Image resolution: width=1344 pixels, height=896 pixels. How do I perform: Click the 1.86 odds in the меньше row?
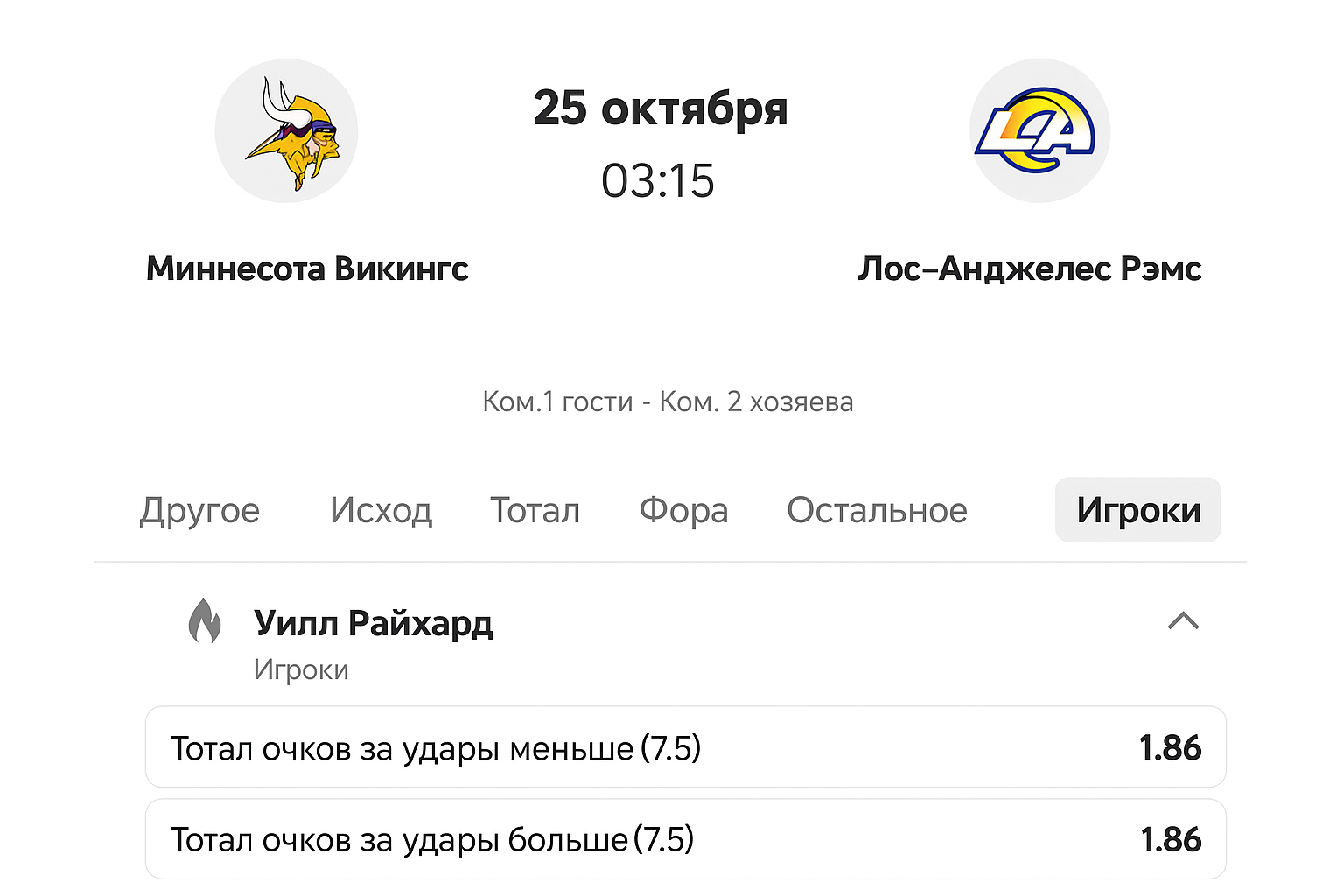(x=1170, y=748)
